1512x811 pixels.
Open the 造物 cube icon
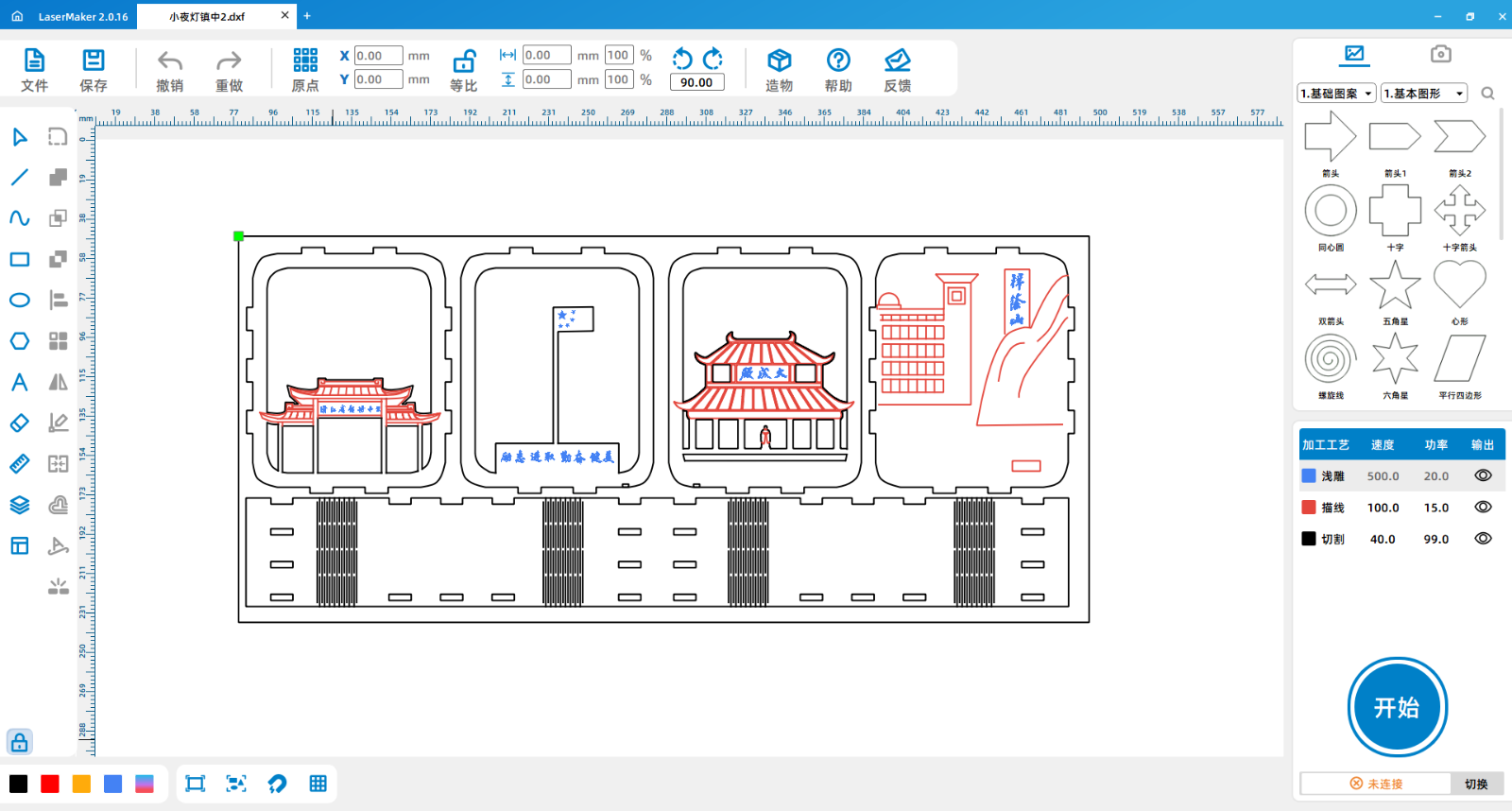pos(779,61)
